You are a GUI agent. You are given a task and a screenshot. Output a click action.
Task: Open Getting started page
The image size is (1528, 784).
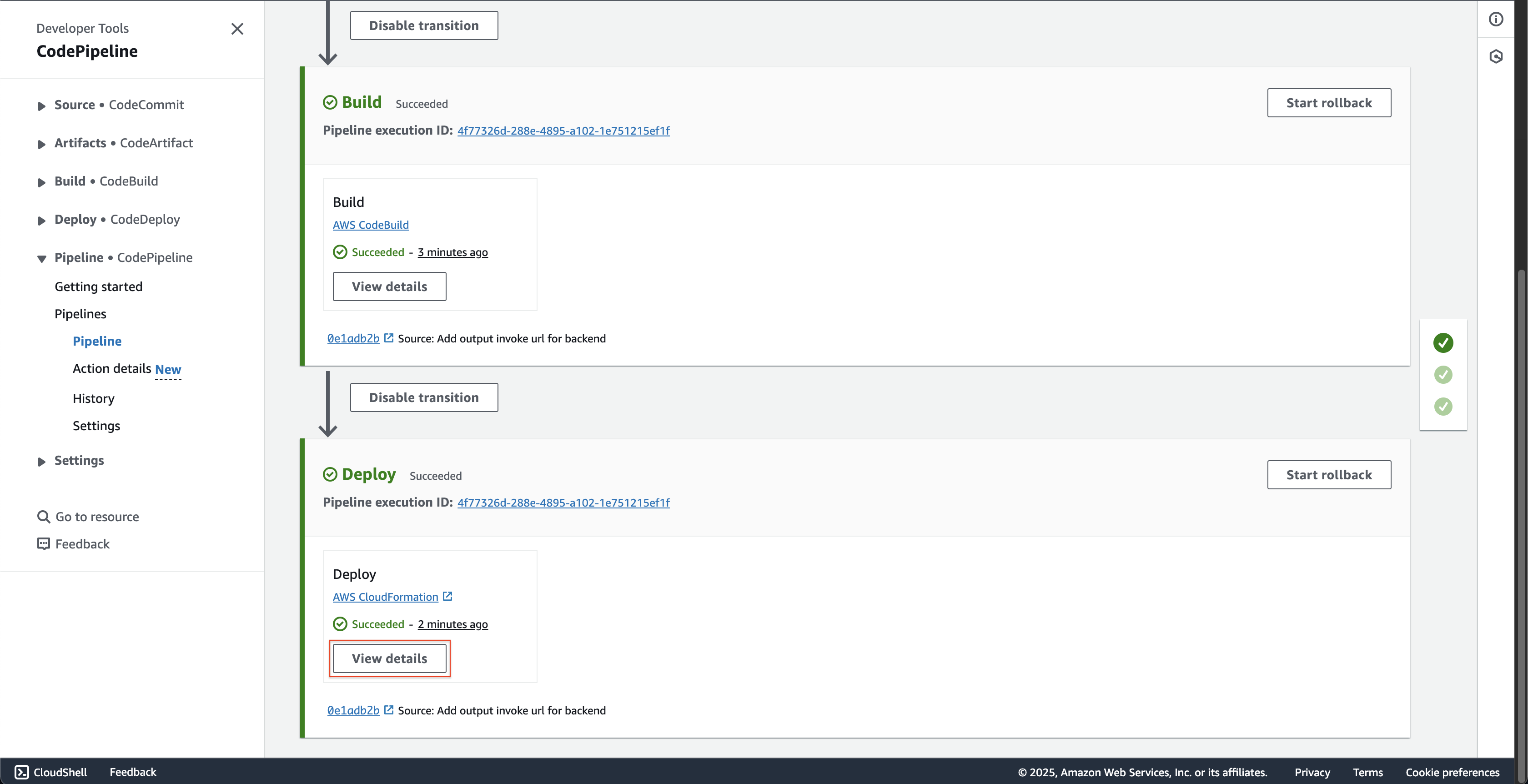(99, 286)
